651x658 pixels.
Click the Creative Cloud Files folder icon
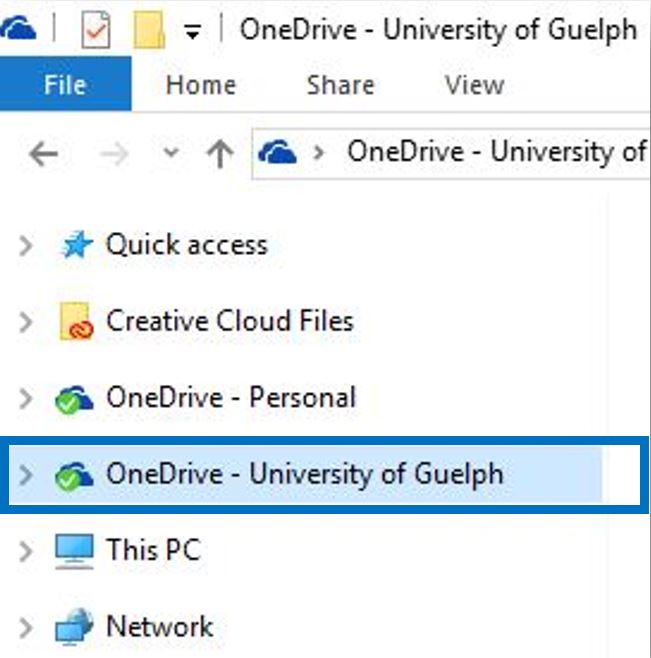77,322
